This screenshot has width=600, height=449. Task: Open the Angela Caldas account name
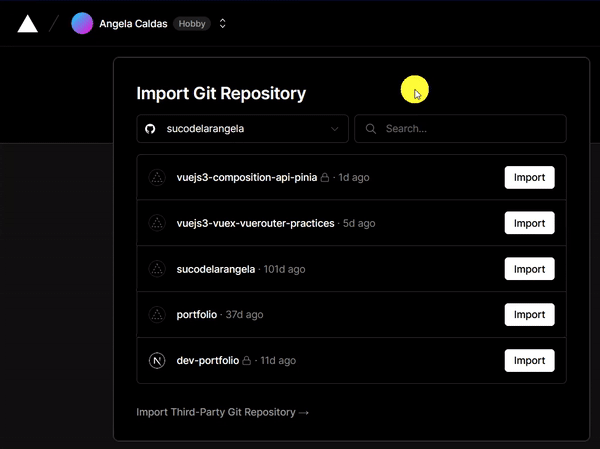coord(133,24)
